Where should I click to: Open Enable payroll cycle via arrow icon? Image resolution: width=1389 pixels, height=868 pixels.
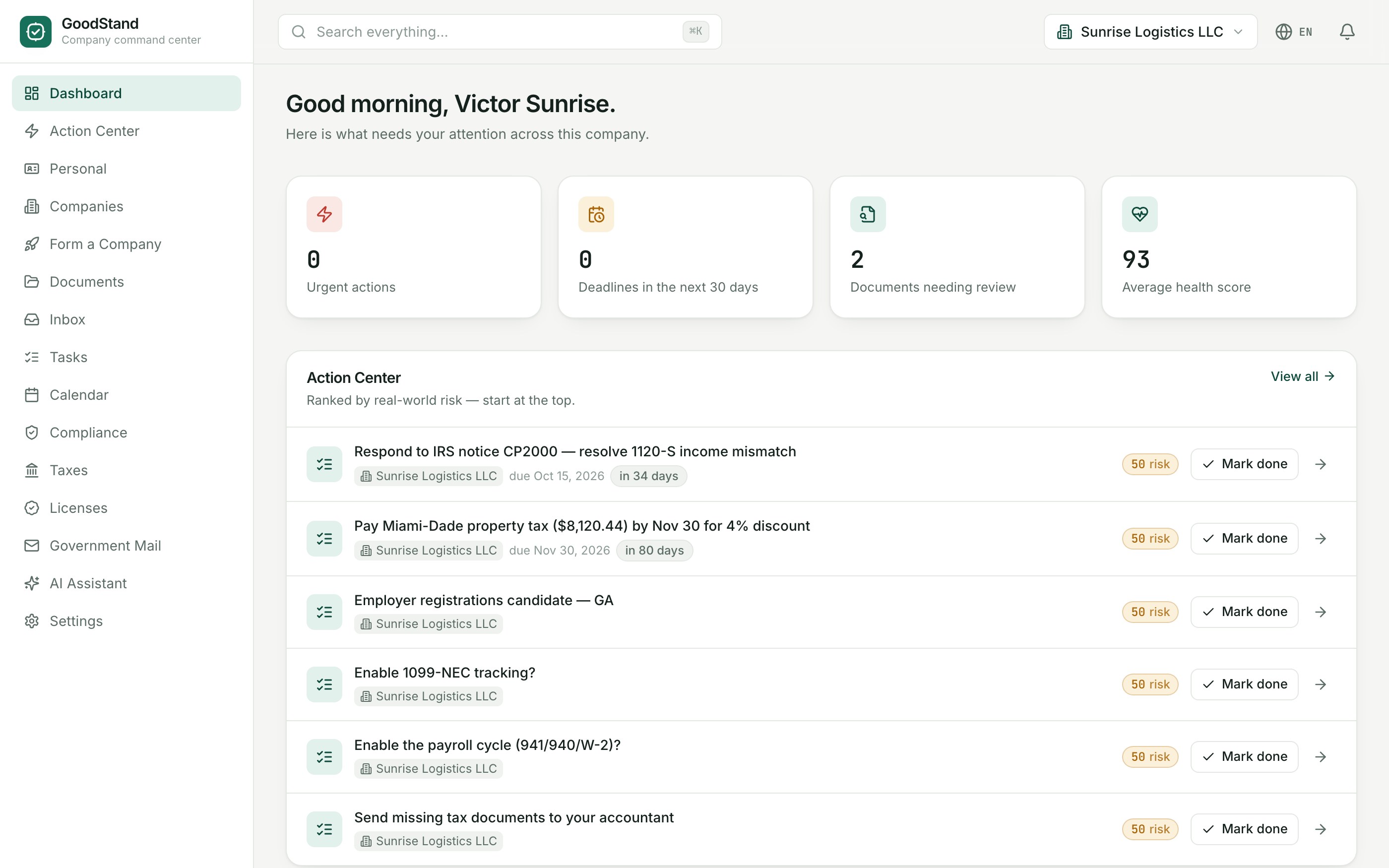[1321, 756]
